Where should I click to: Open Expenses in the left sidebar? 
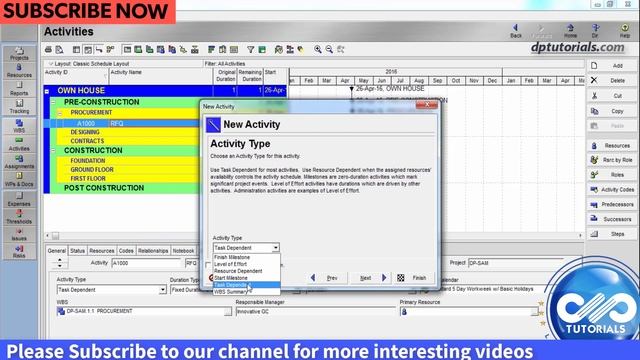[19, 199]
